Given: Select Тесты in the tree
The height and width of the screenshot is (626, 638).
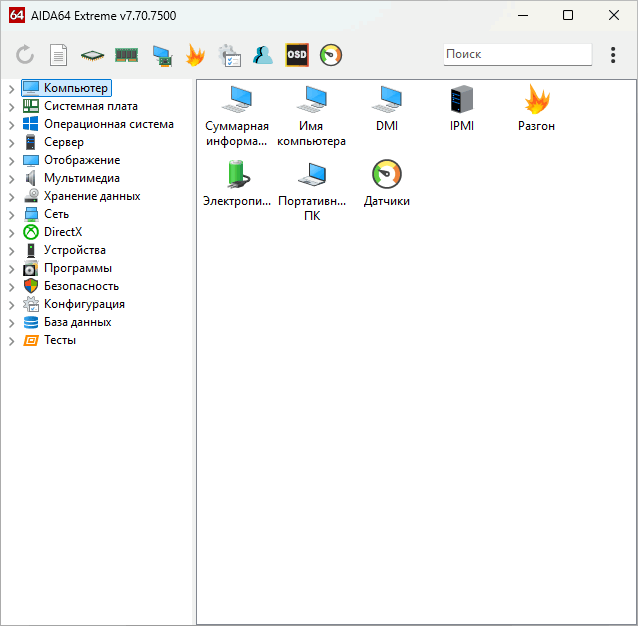Looking at the screenshot, I should click(x=50, y=340).
